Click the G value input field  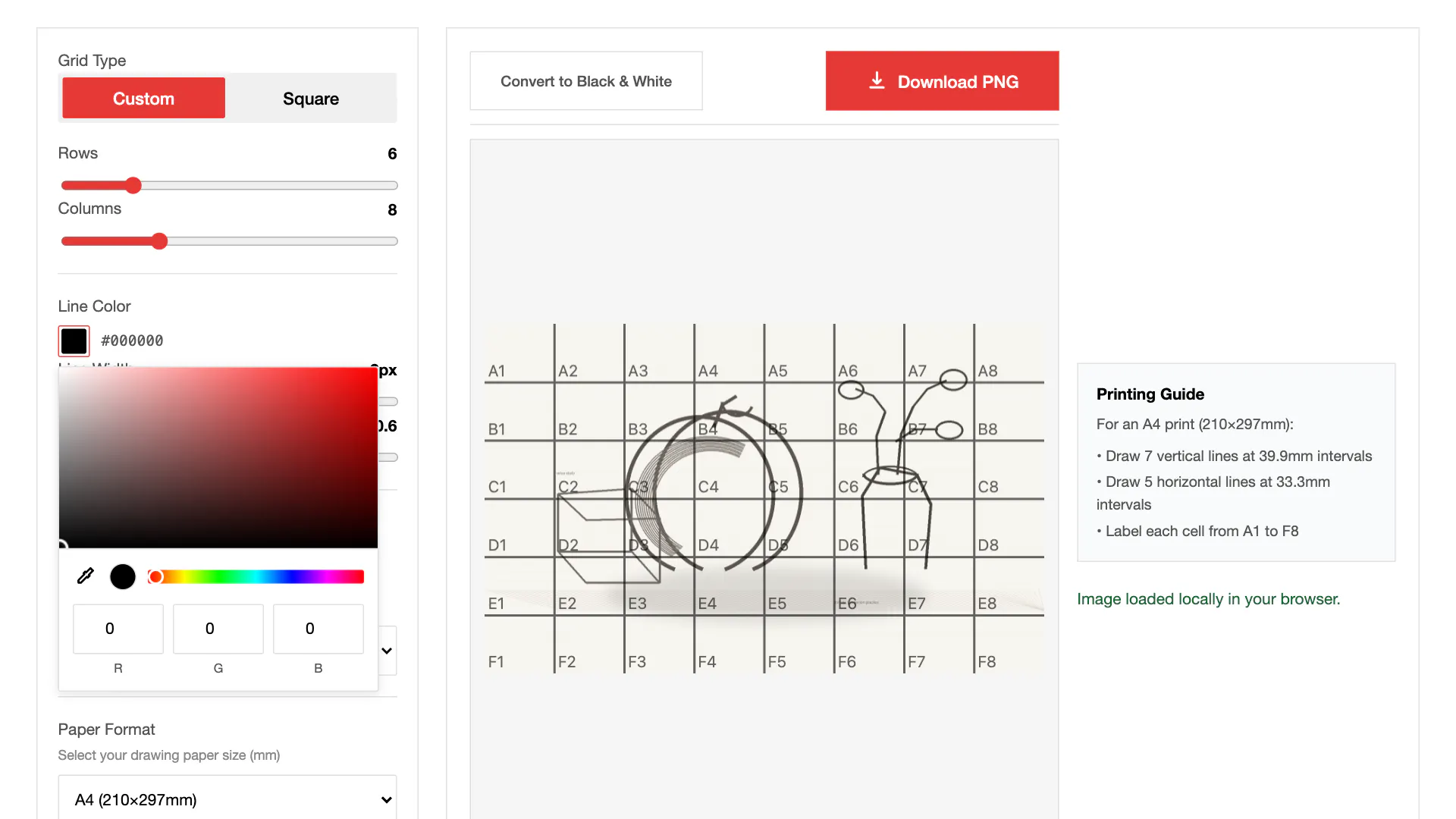(218, 629)
